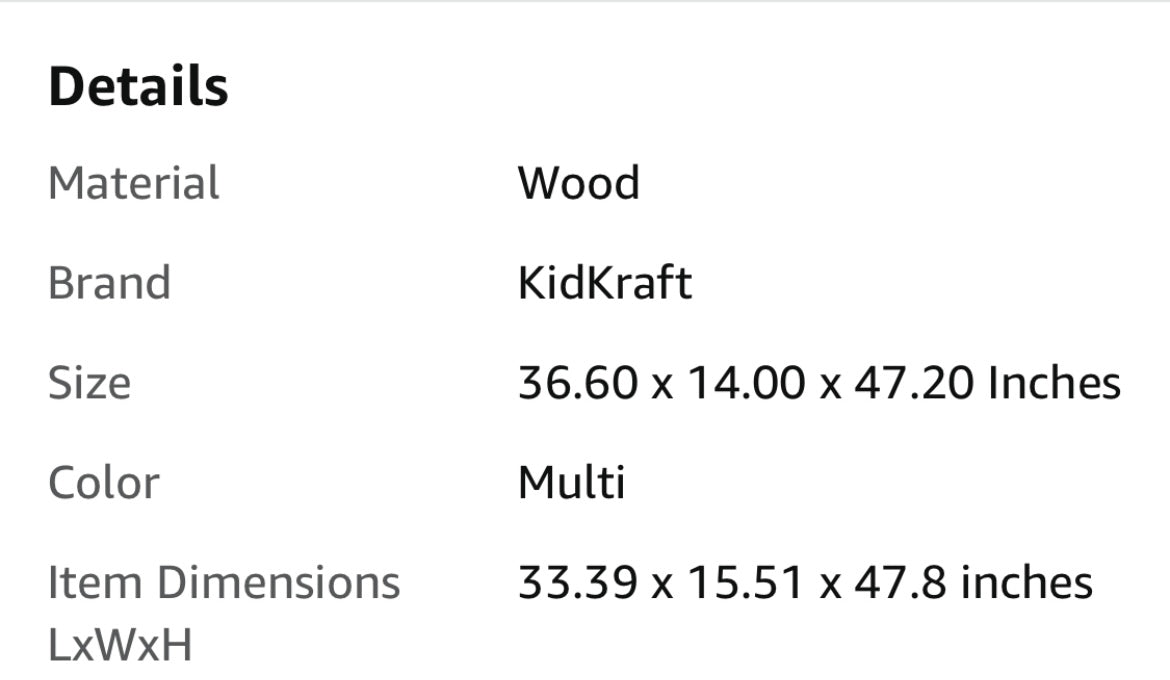Click the lowercase inches unit in Item Dimensions
The image size is (1170, 680).
click(x=1026, y=582)
